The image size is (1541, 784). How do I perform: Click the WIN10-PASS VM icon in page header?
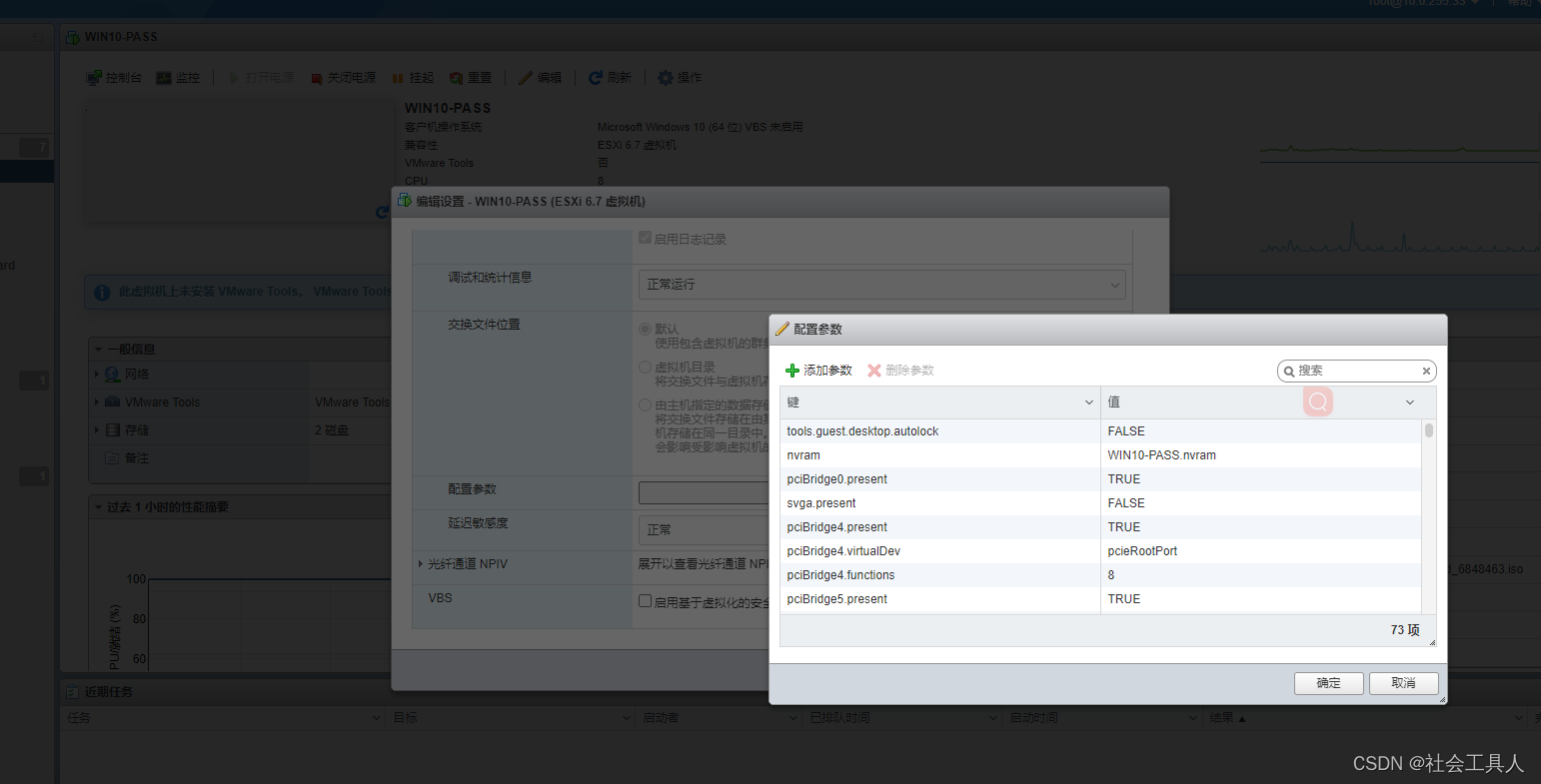[x=73, y=37]
